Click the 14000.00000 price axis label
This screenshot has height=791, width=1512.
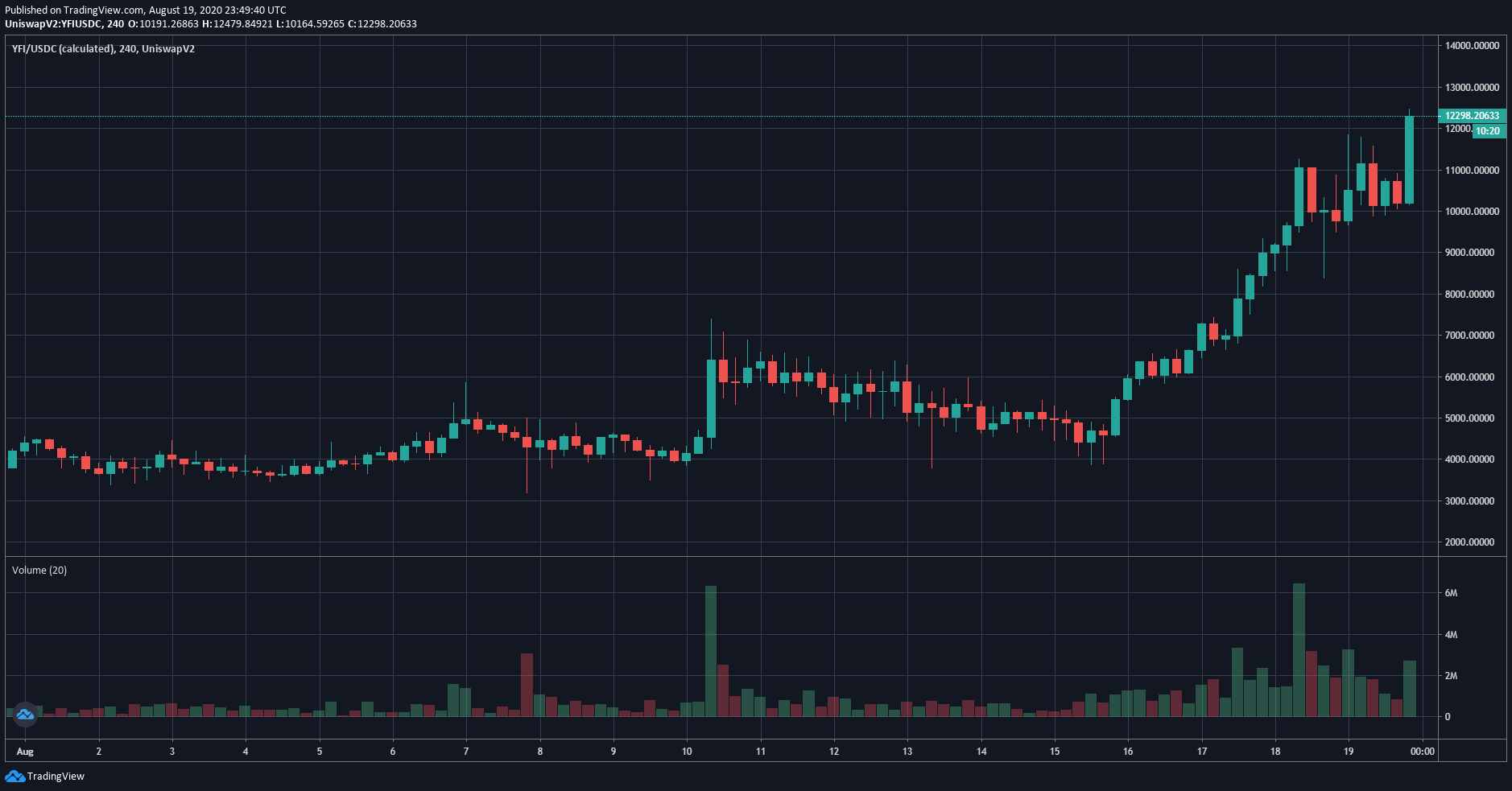point(1472,46)
